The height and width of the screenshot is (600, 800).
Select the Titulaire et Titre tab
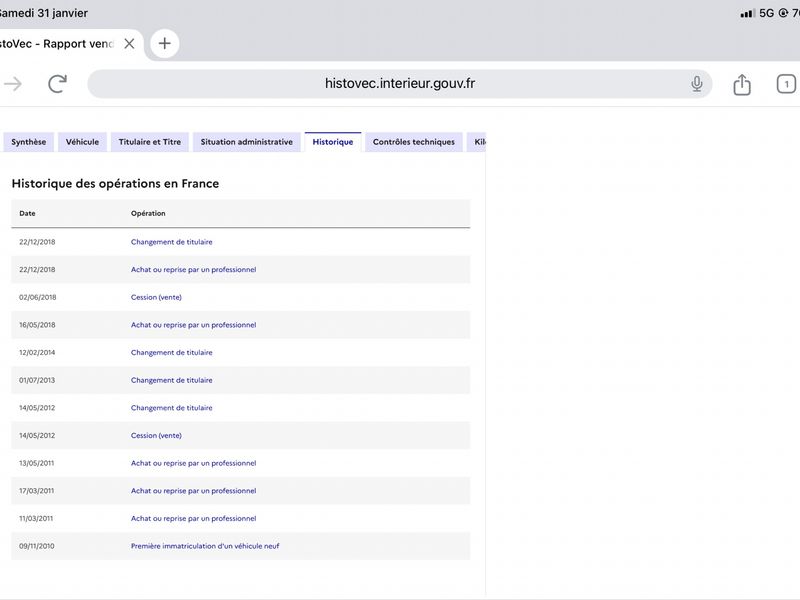click(150, 142)
